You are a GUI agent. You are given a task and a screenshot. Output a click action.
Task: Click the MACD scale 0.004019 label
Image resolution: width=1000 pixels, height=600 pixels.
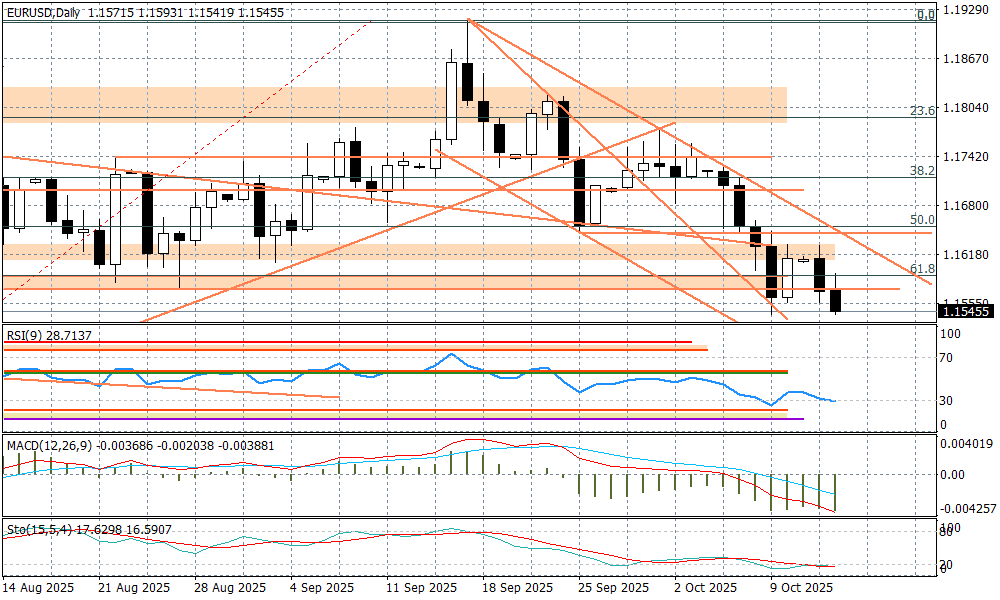point(967,445)
